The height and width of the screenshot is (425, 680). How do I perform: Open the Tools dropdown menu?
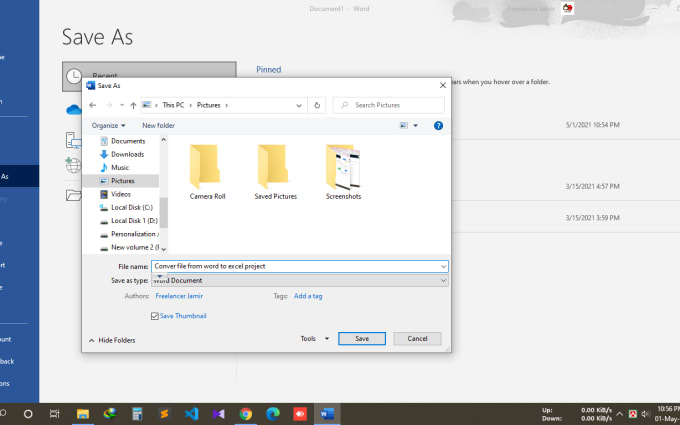(x=315, y=339)
